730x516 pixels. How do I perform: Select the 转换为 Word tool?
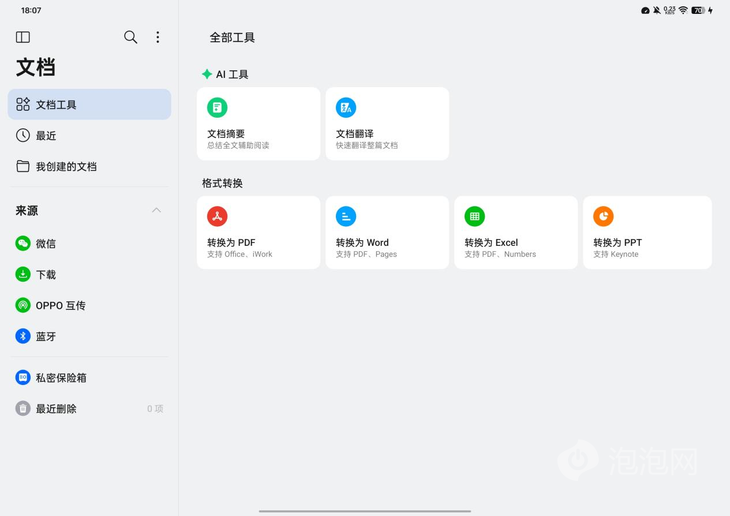(x=387, y=233)
